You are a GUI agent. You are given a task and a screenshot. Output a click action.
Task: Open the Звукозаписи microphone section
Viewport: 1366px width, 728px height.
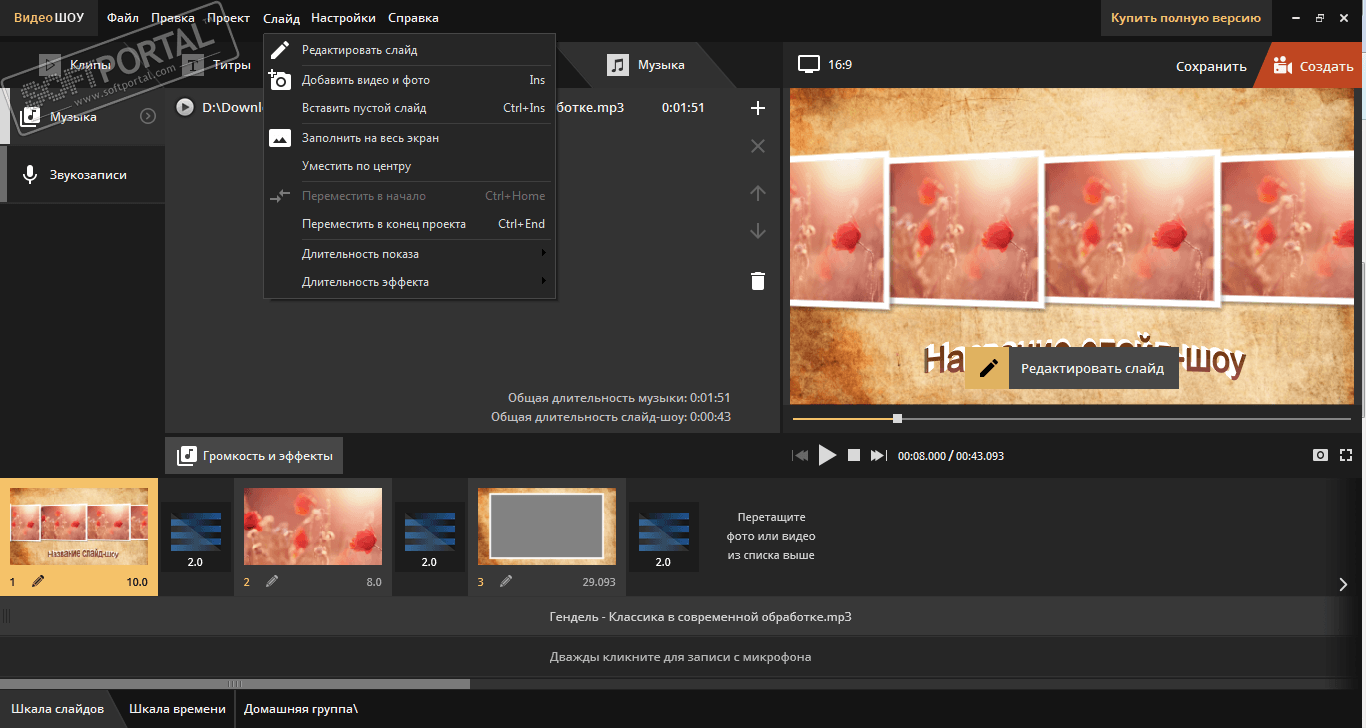(x=82, y=175)
